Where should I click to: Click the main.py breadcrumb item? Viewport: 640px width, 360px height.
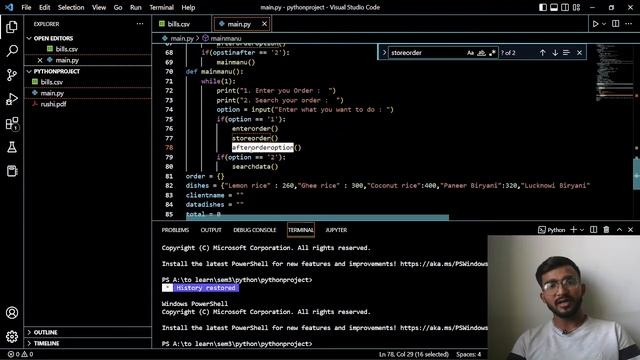tap(178, 38)
